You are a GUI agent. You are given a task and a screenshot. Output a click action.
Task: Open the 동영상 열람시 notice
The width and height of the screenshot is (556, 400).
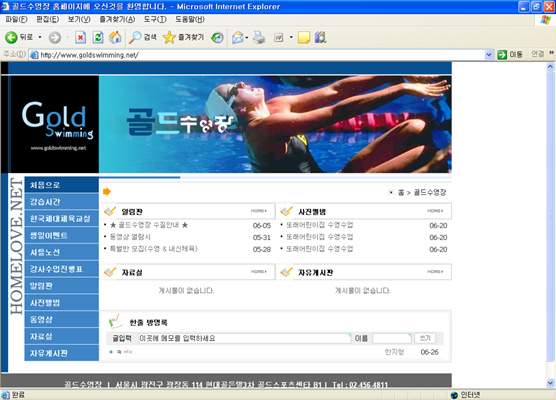pyautogui.click(x=130, y=237)
